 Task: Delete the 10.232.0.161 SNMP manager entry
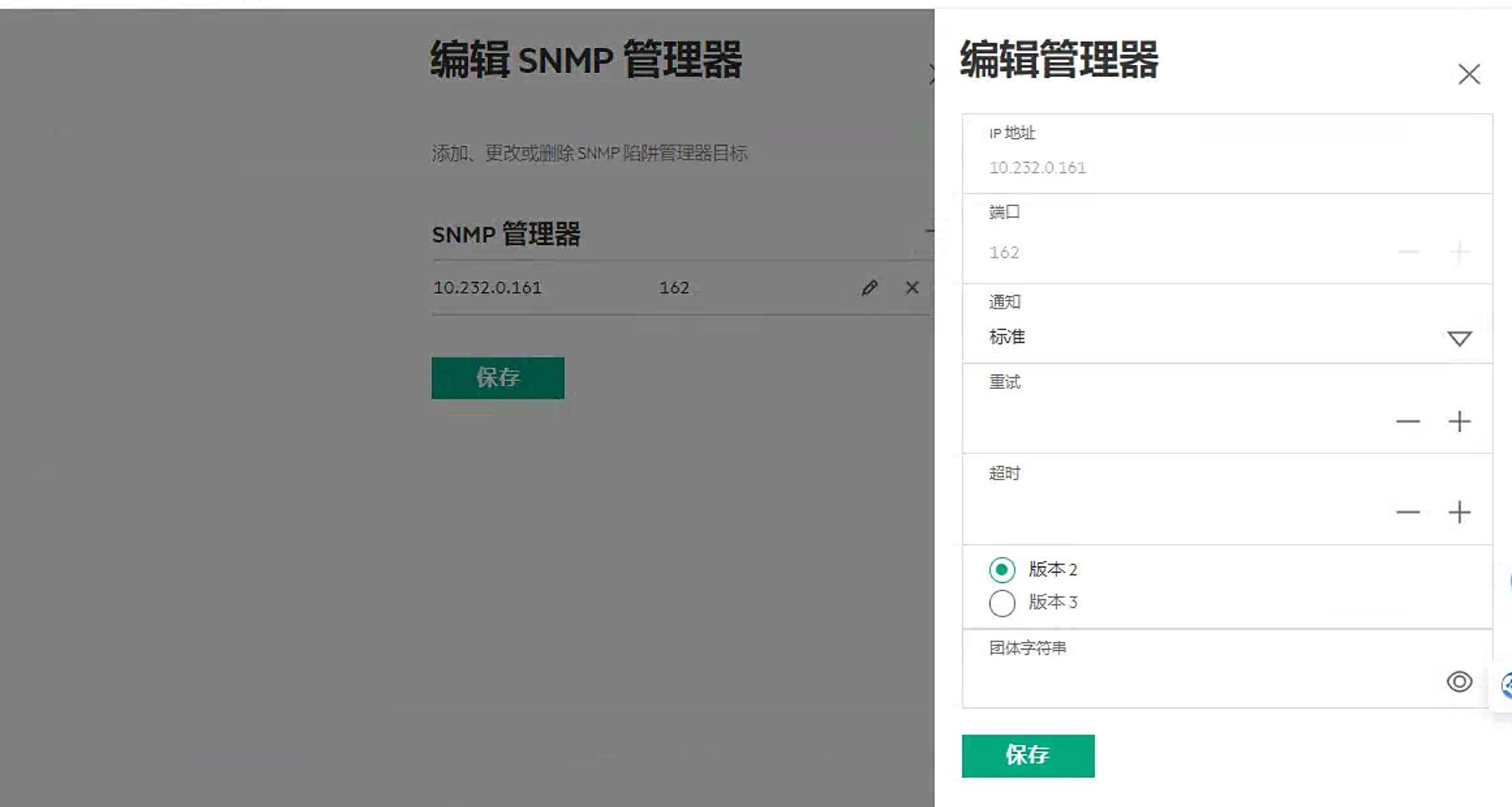912,288
